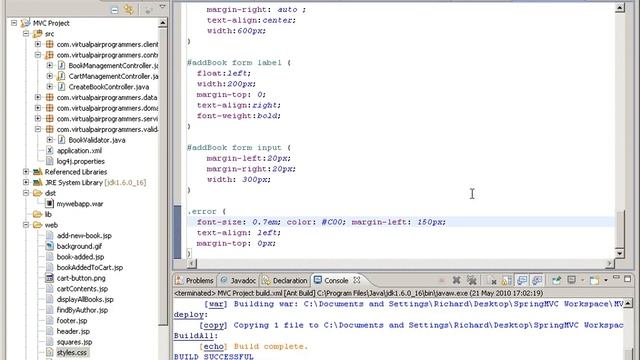This screenshot has width=640, height=360.
Task: Click Pin Console icon
Action: [x=556, y=280]
